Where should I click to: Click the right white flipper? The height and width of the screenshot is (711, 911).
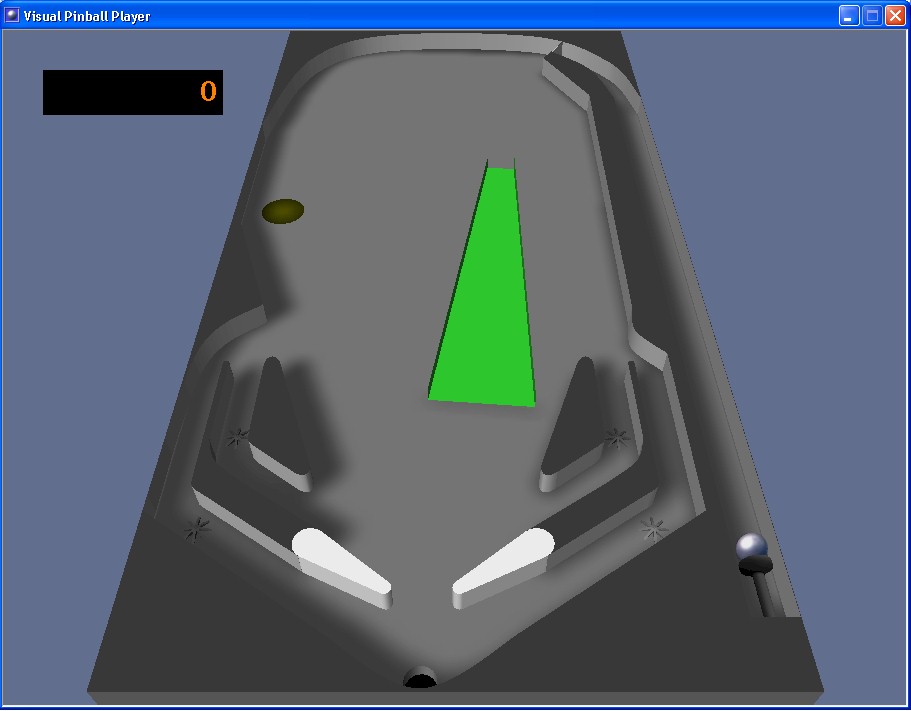coord(503,567)
